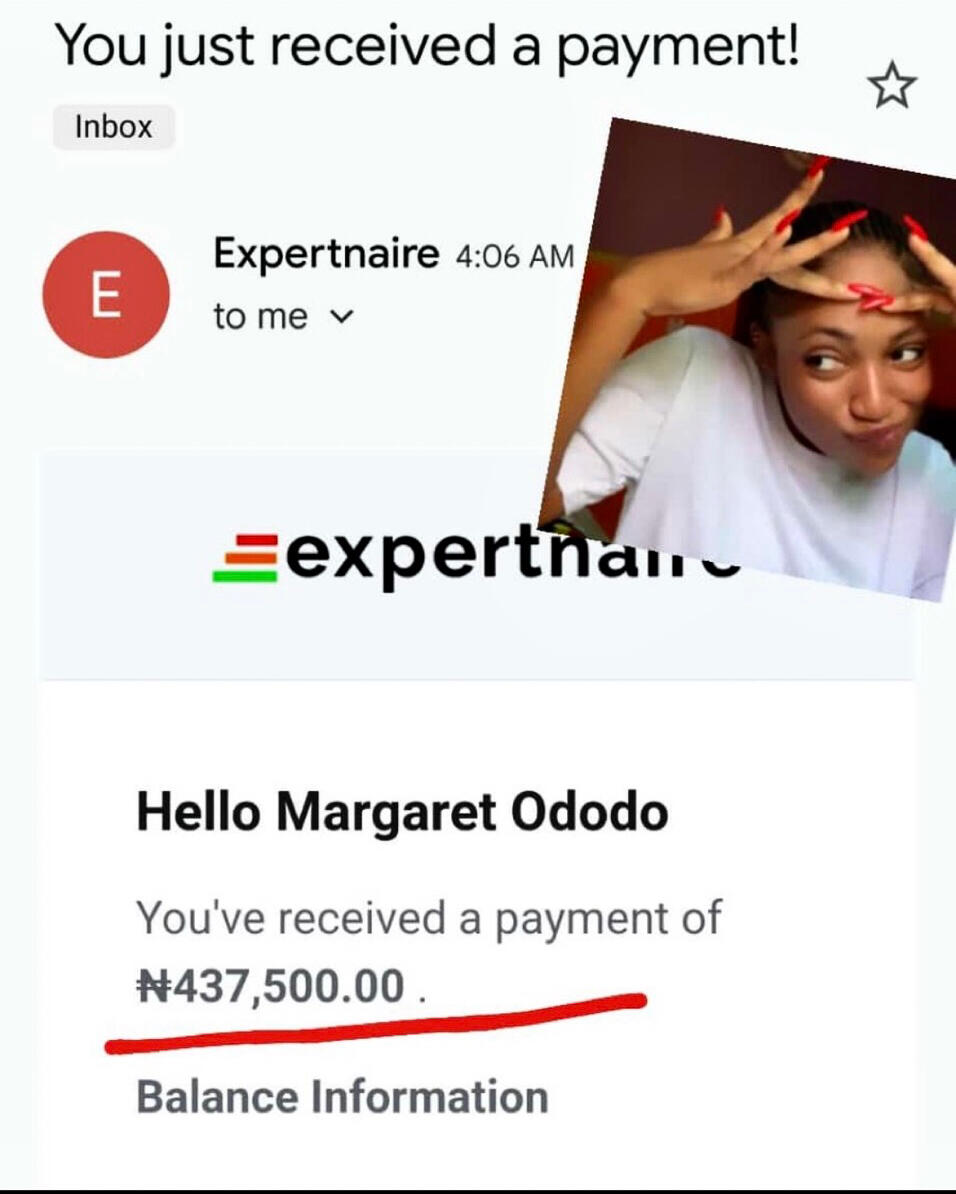The height and width of the screenshot is (1194, 956).
Task: Click the ₦437,500.00 payment amount
Action: coord(270,985)
